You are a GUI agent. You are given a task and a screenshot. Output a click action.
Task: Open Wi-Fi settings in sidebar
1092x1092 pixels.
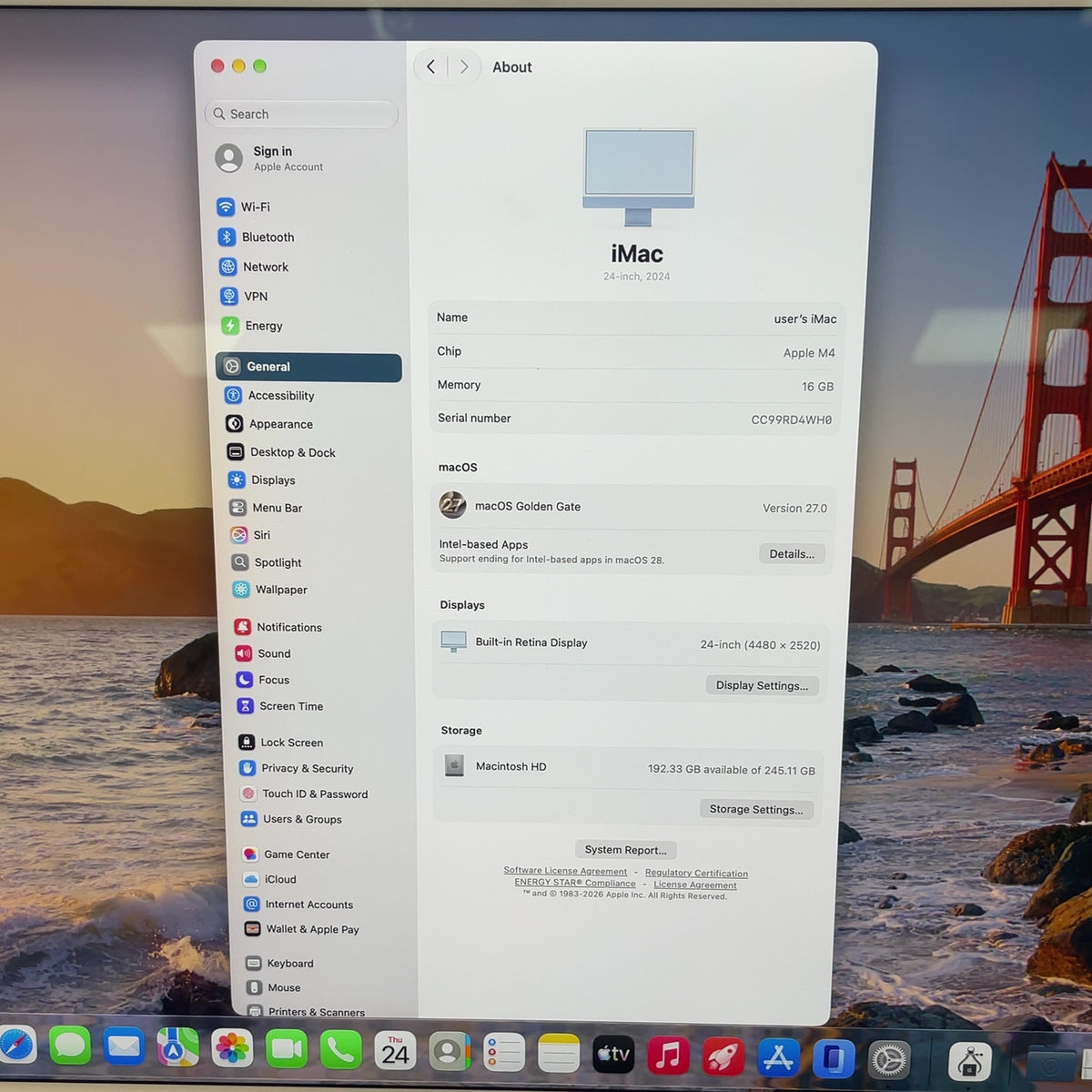244,207
